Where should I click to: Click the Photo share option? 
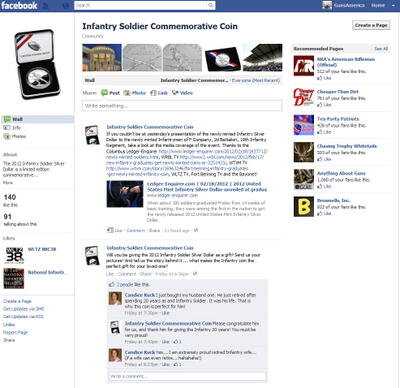coord(135,93)
